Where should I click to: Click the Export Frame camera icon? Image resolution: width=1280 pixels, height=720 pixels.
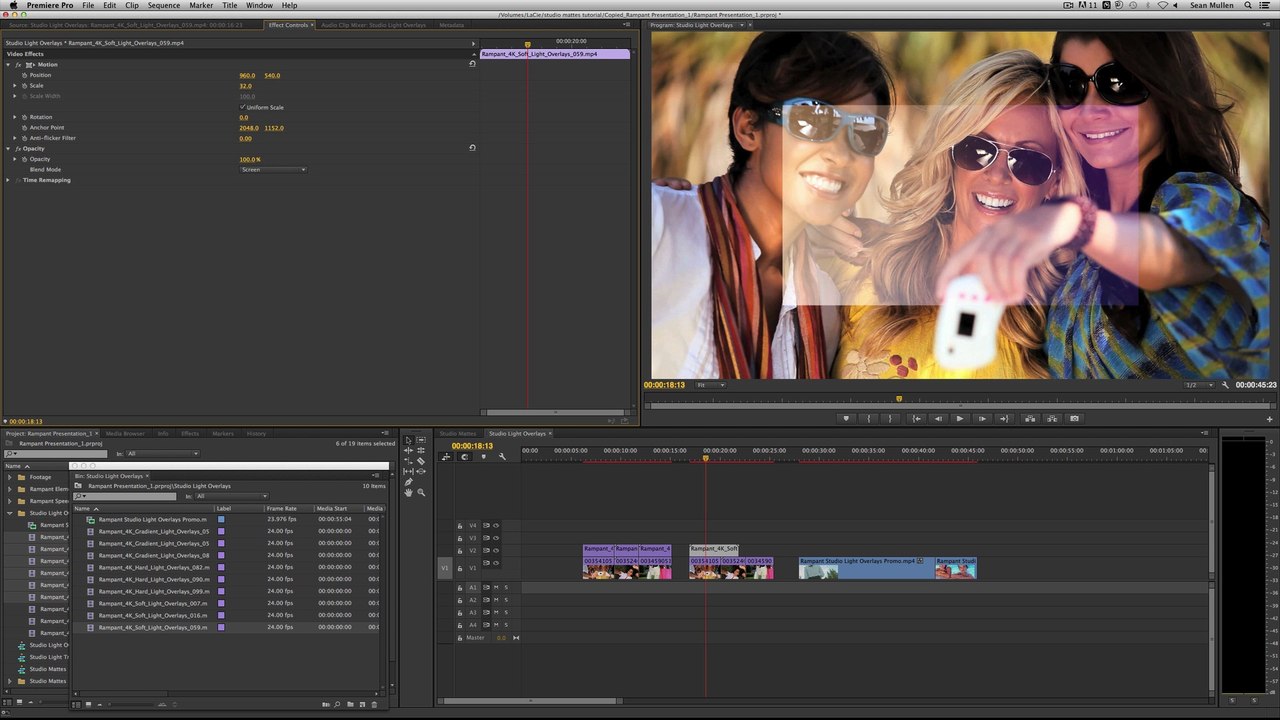tap(1074, 418)
